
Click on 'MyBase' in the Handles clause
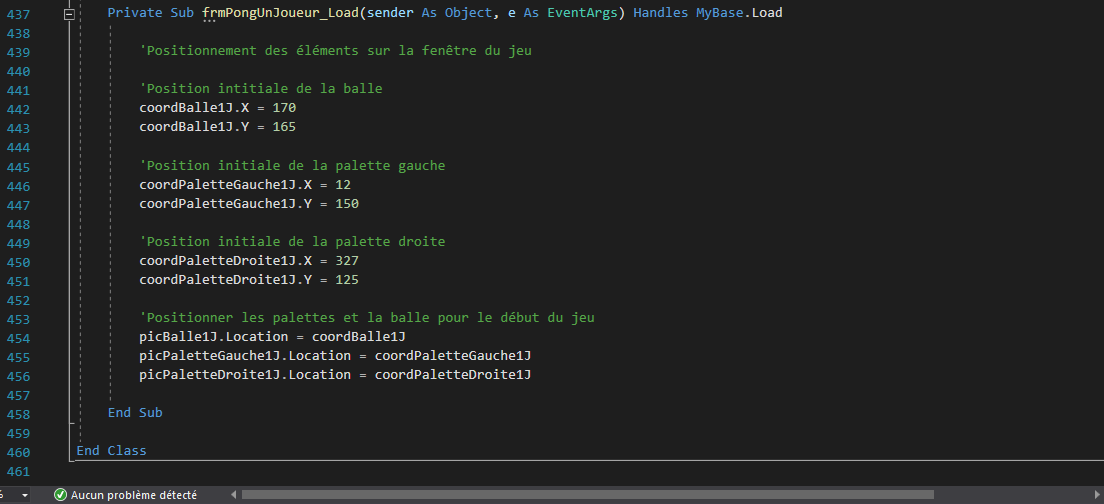point(720,13)
